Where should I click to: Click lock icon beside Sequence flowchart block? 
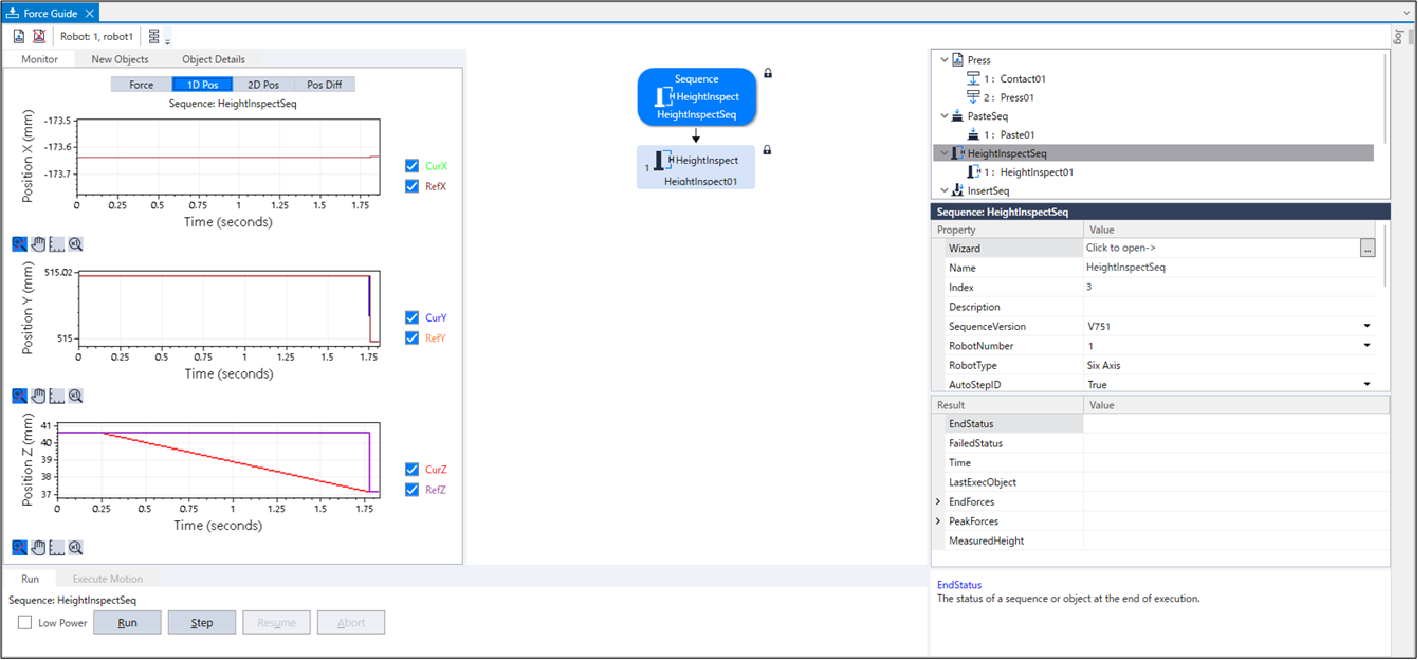pyautogui.click(x=768, y=73)
